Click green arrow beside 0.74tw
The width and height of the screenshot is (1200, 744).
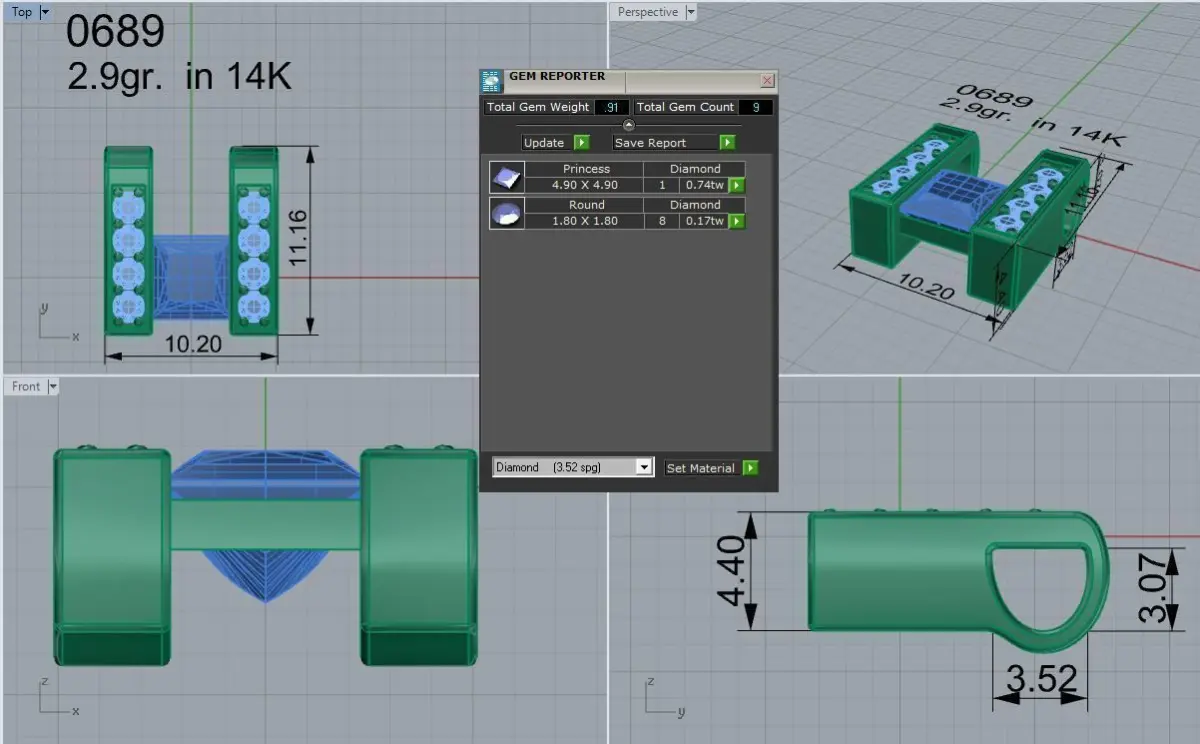737,185
